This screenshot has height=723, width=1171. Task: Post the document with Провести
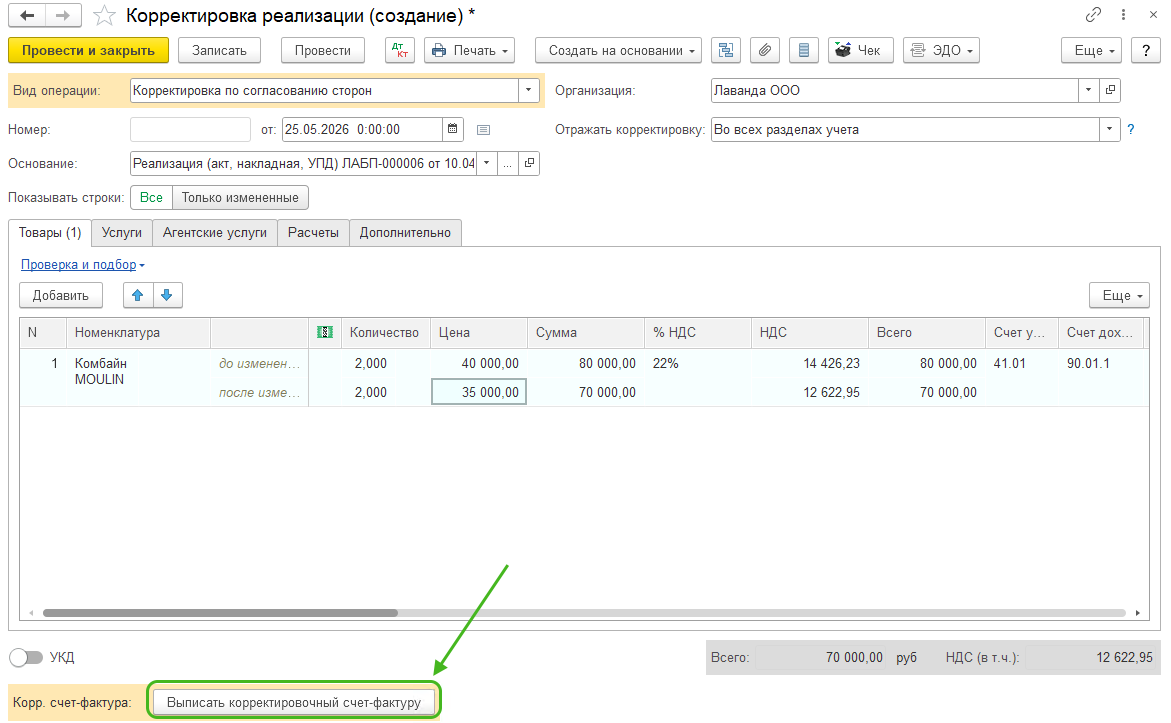tap(323, 50)
